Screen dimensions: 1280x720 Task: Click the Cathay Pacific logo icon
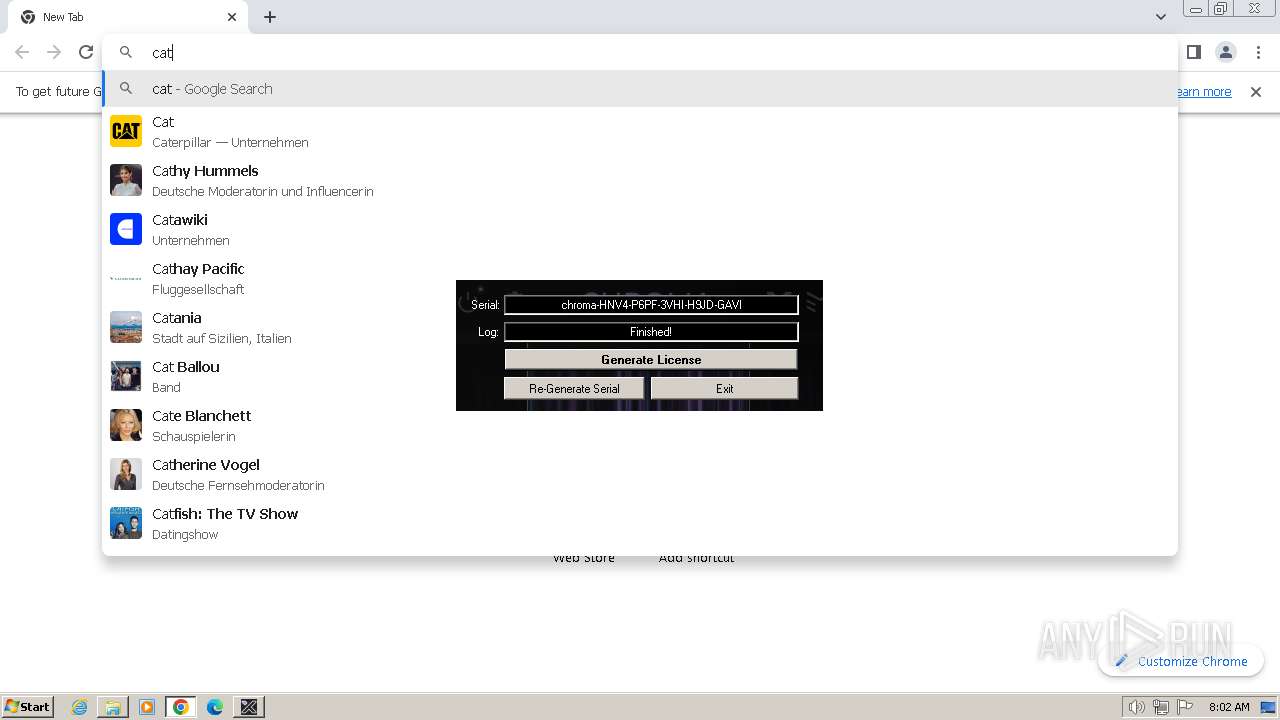(126, 278)
